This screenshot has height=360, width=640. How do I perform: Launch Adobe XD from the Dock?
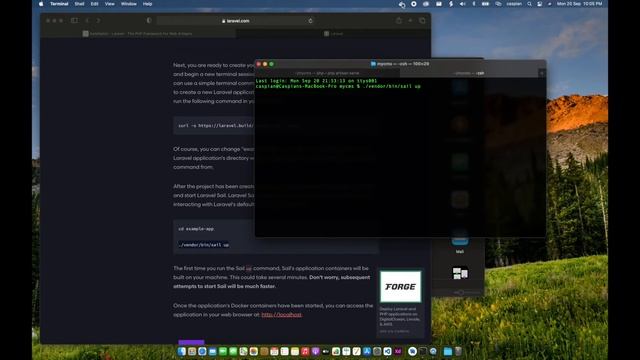(x=398, y=351)
